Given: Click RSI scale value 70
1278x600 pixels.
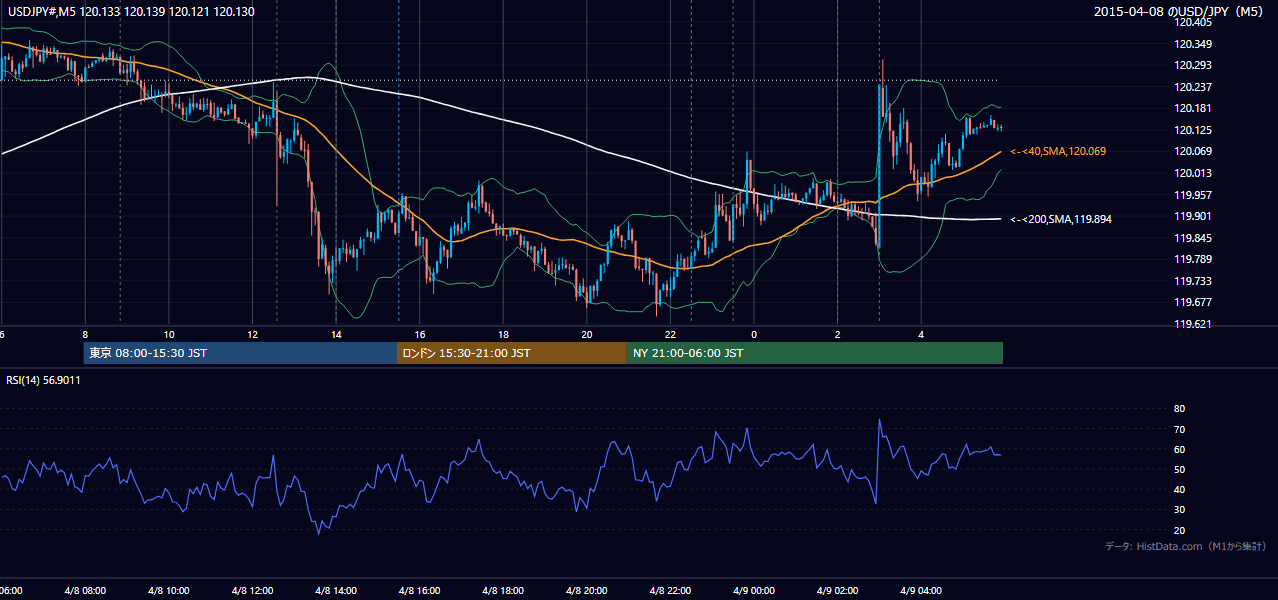Looking at the screenshot, I should click(x=1179, y=429).
